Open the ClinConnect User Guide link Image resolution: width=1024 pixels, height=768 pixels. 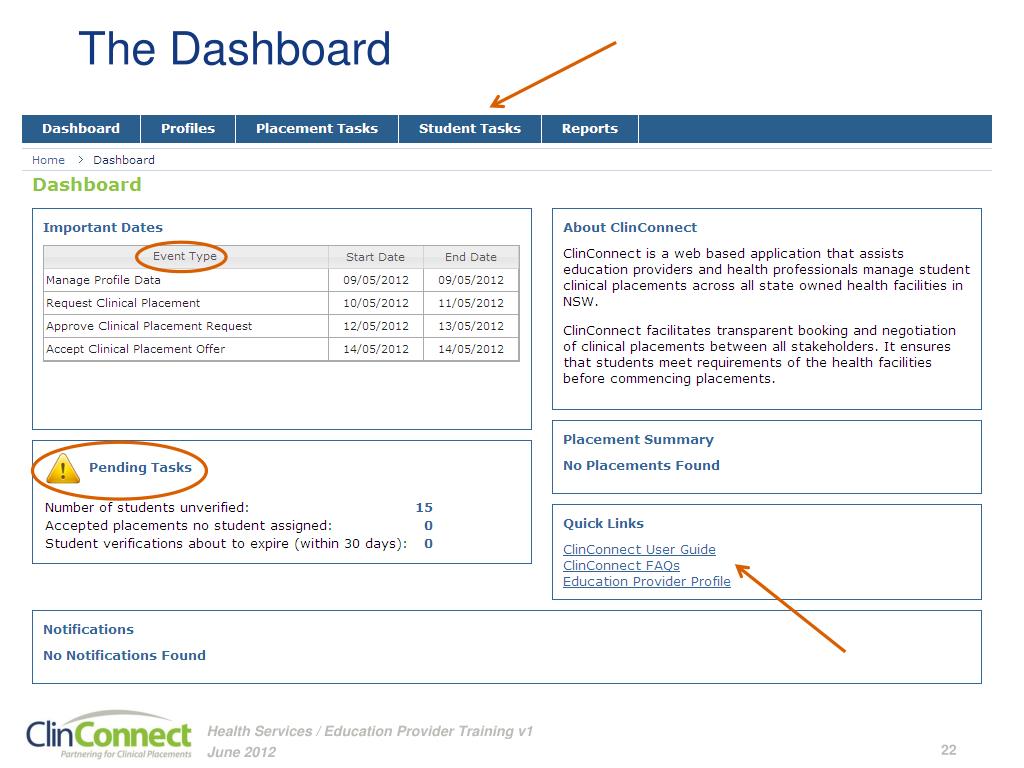pos(639,549)
